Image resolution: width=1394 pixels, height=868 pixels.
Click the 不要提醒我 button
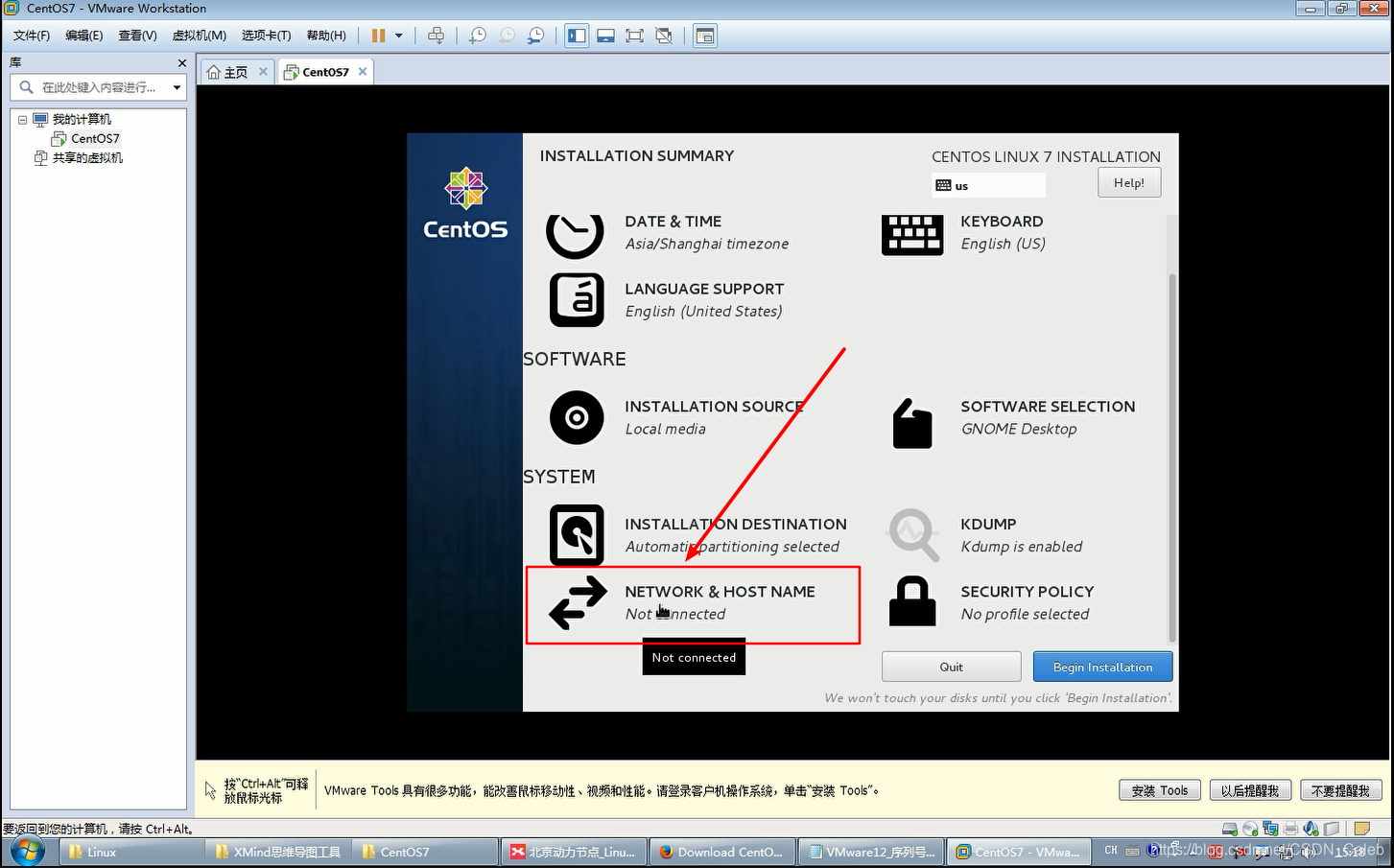[x=1340, y=790]
